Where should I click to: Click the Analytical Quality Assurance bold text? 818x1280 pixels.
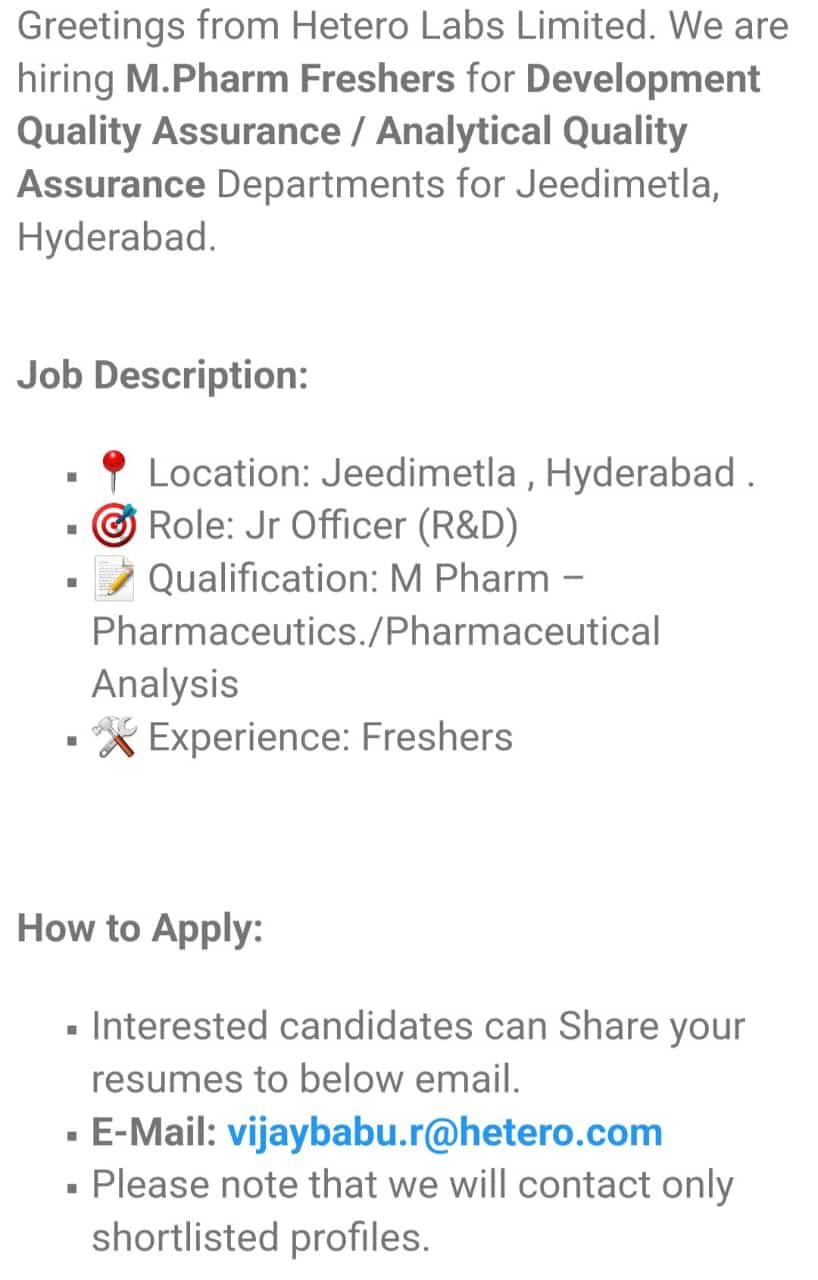(x=353, y=158)
